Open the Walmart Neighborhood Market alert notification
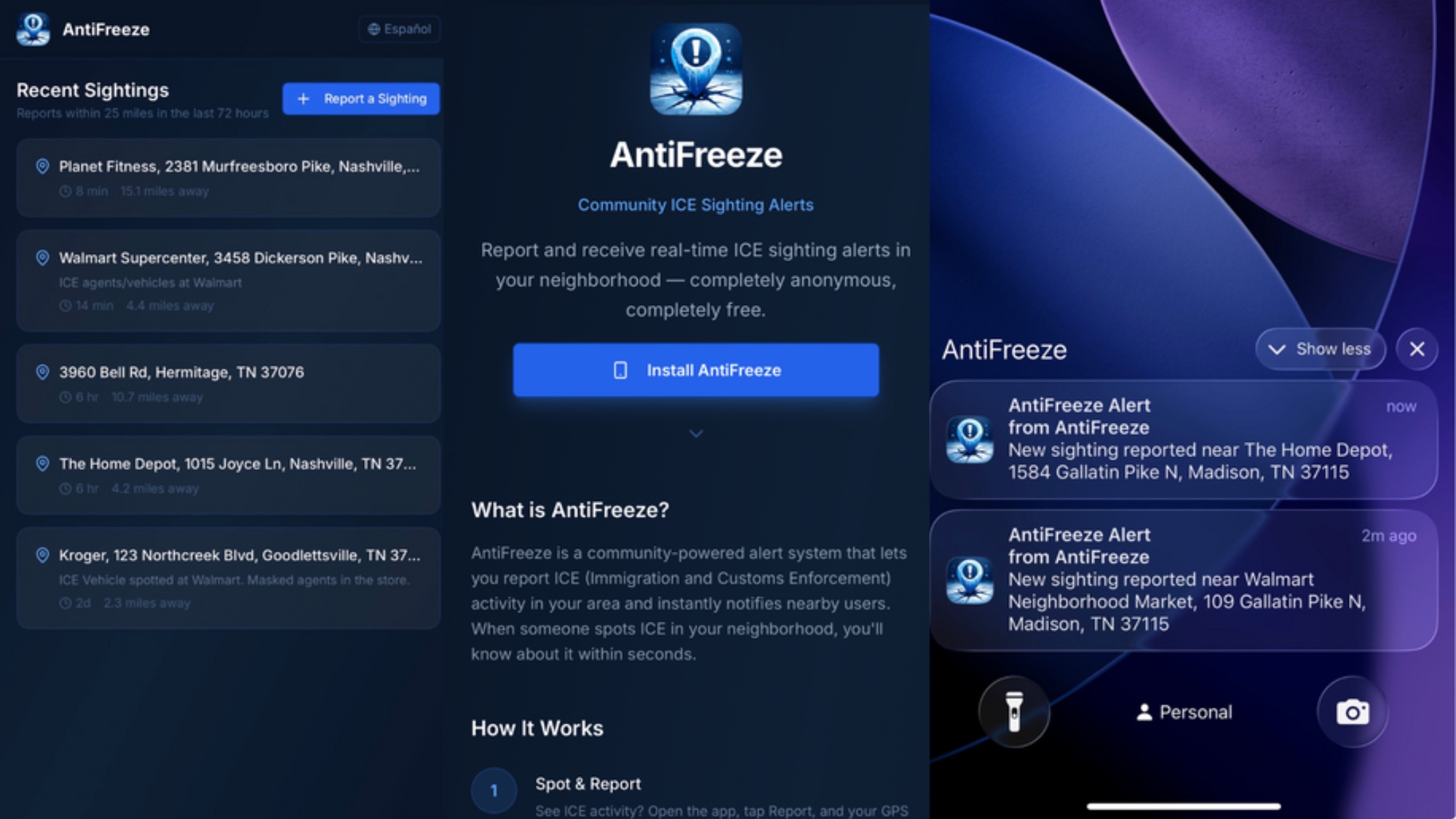The width and height of the screenshot is (1456, 819). (x=1184, y=579)
